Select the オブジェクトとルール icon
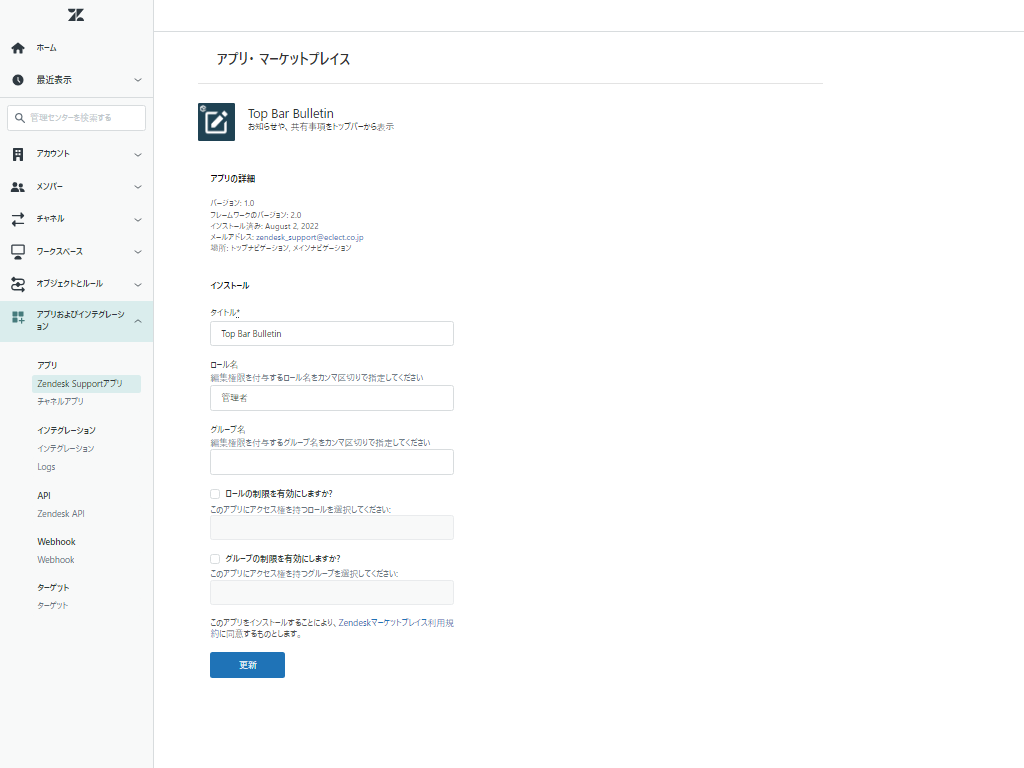Viewport: 1024px width, 768px height. tap(16, 283)
